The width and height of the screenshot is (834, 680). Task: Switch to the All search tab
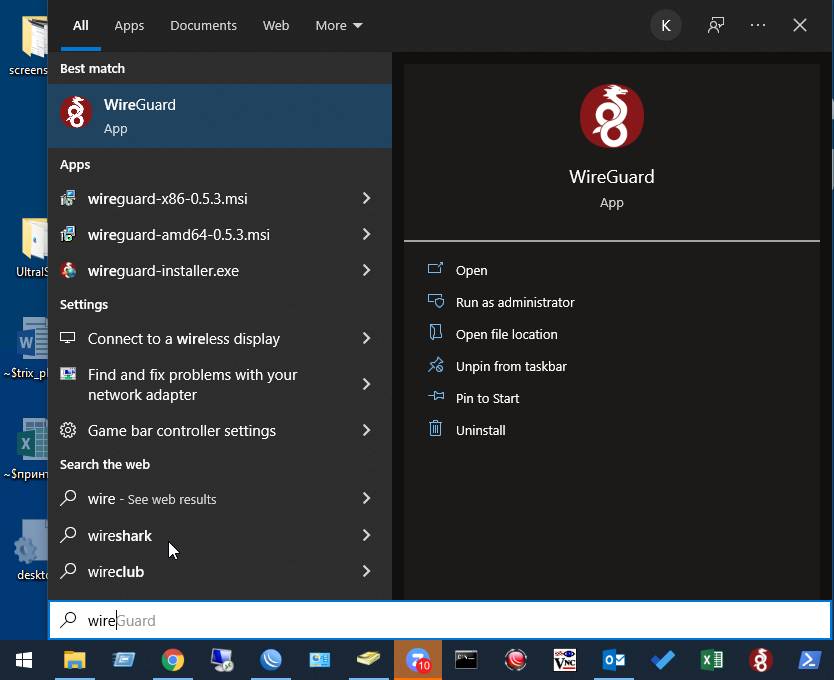click(x=80, y=26)
